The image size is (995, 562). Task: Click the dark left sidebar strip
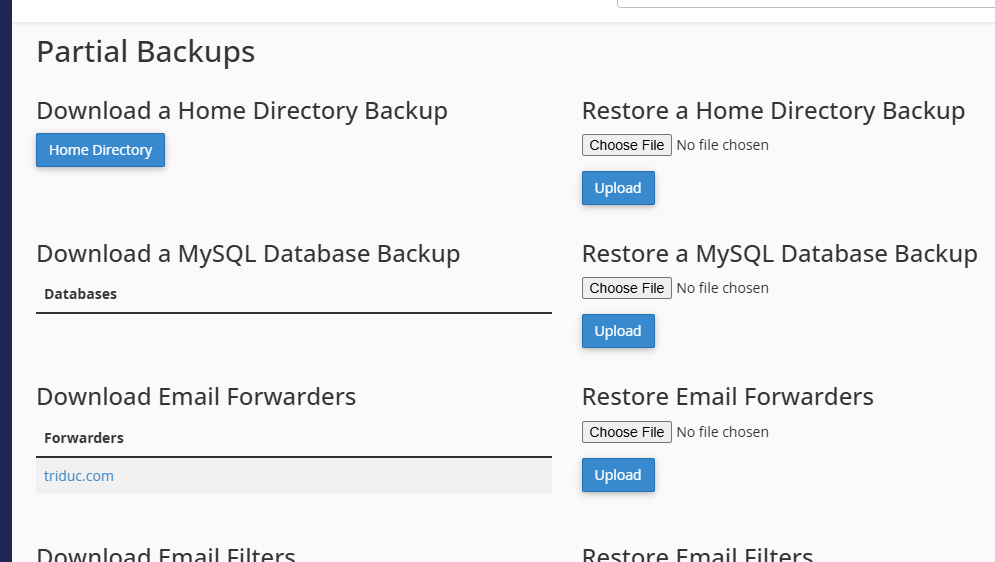6,281
